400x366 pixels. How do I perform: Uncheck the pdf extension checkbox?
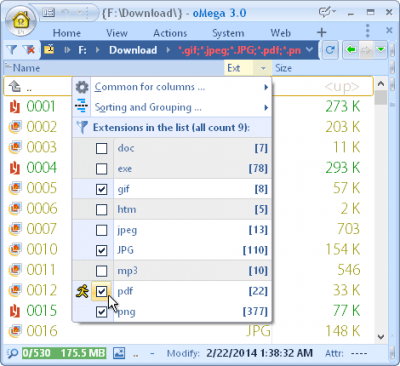coord(101,291)
